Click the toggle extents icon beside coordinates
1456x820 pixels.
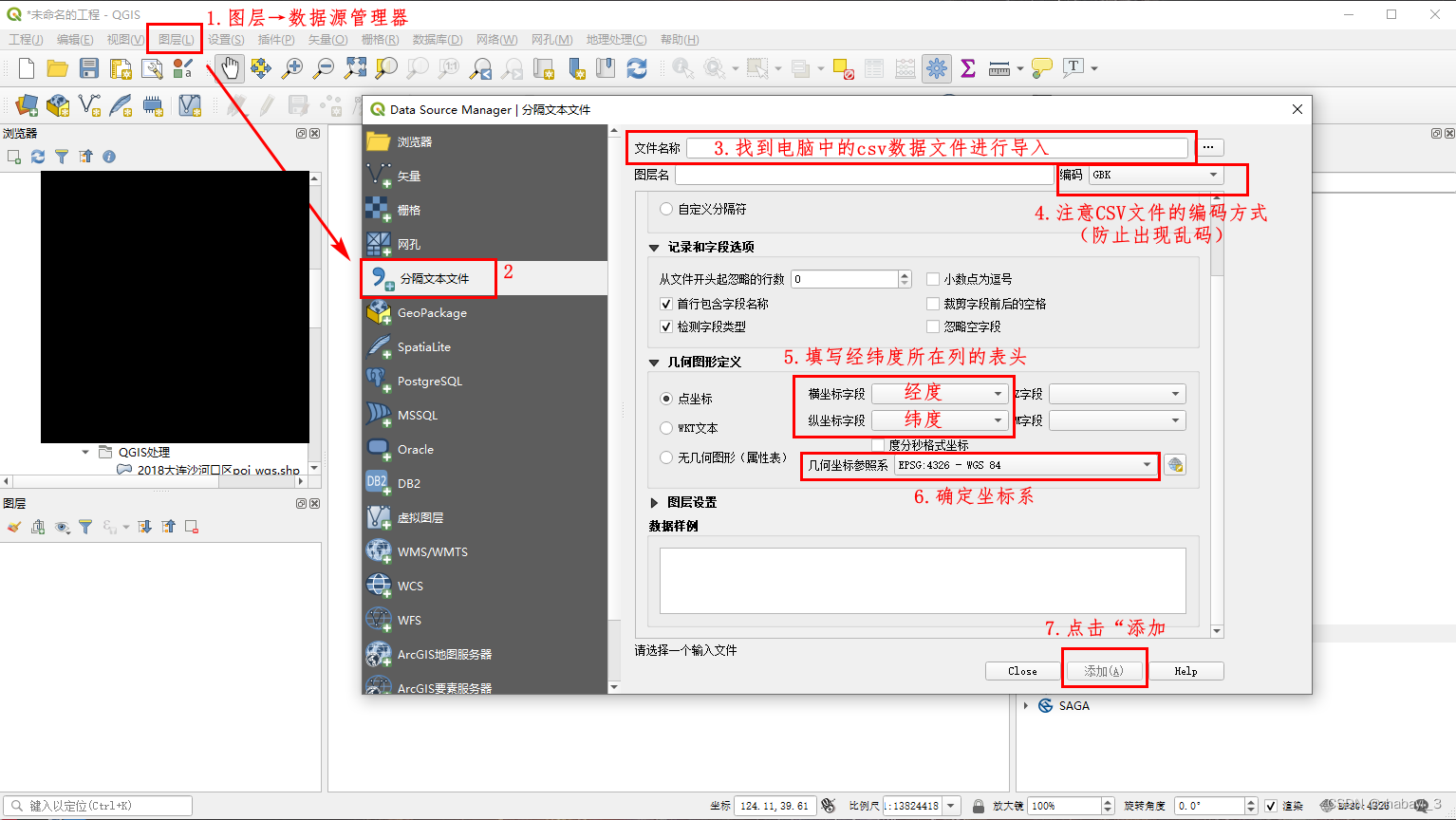point(829,806)
